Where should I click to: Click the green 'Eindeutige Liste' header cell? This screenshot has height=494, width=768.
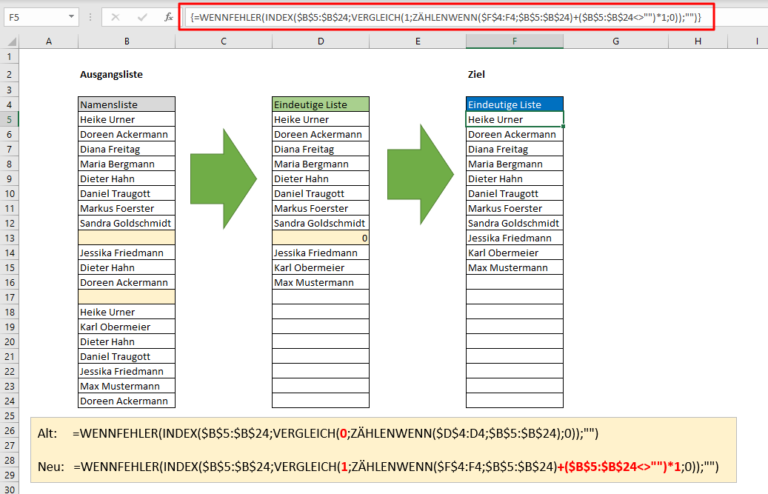coord(320,104)
